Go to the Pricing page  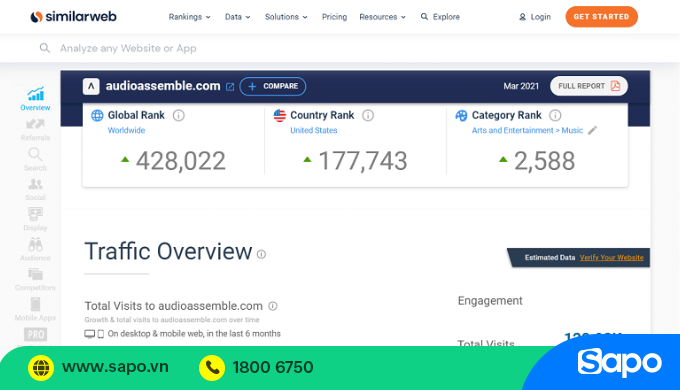334,17
